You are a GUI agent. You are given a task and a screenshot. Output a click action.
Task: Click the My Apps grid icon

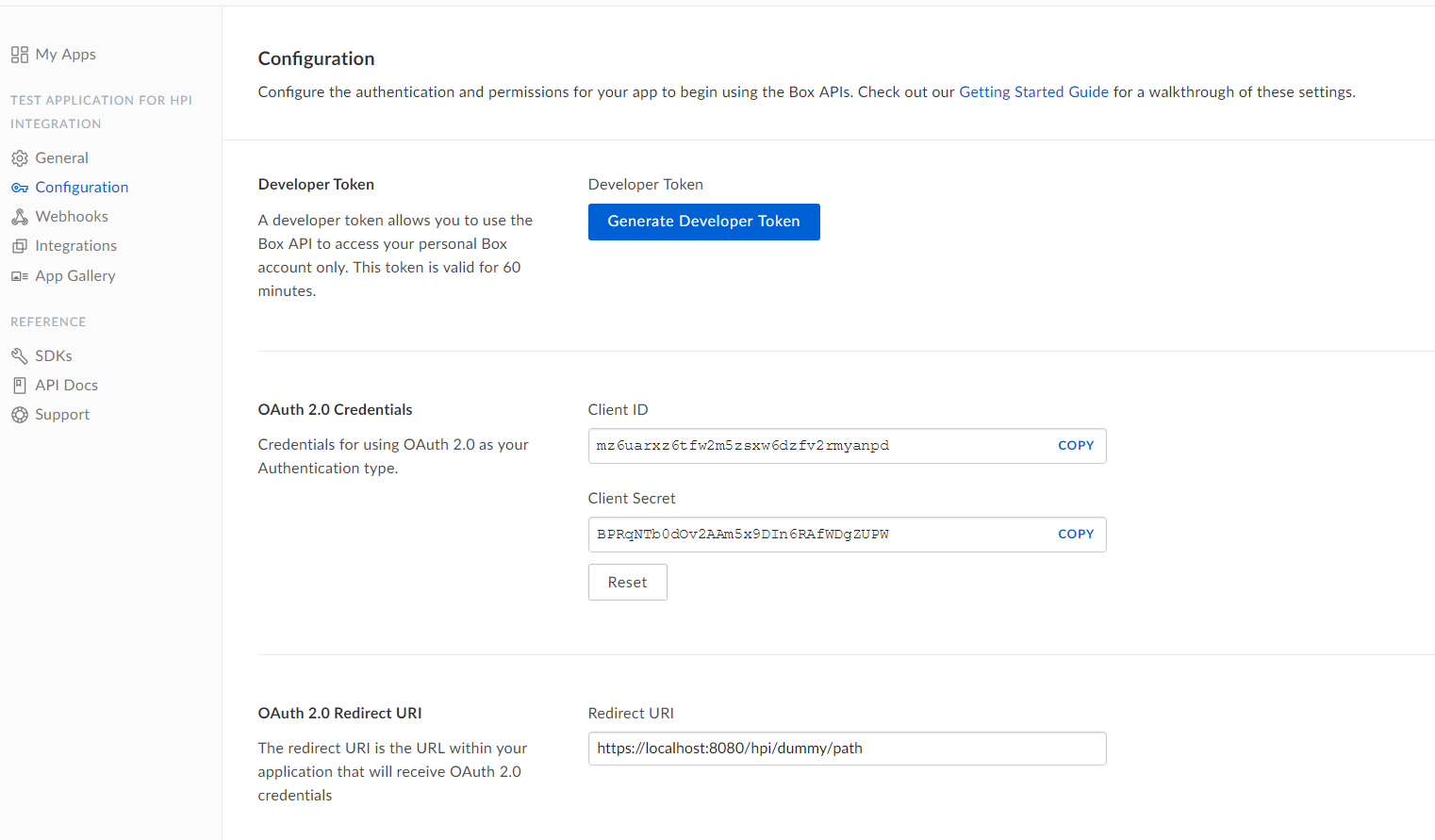[x=19, y=55]
